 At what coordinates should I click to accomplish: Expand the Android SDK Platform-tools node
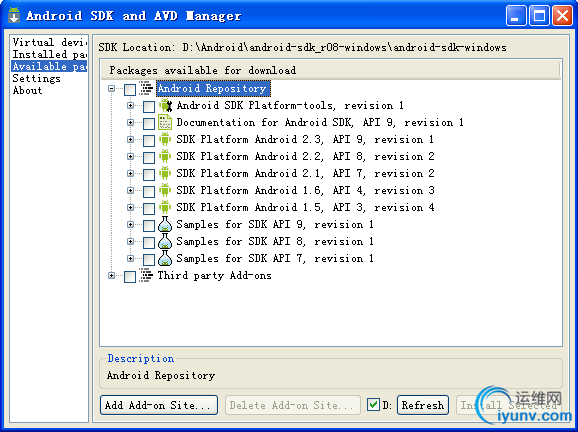tap(130, 105)
